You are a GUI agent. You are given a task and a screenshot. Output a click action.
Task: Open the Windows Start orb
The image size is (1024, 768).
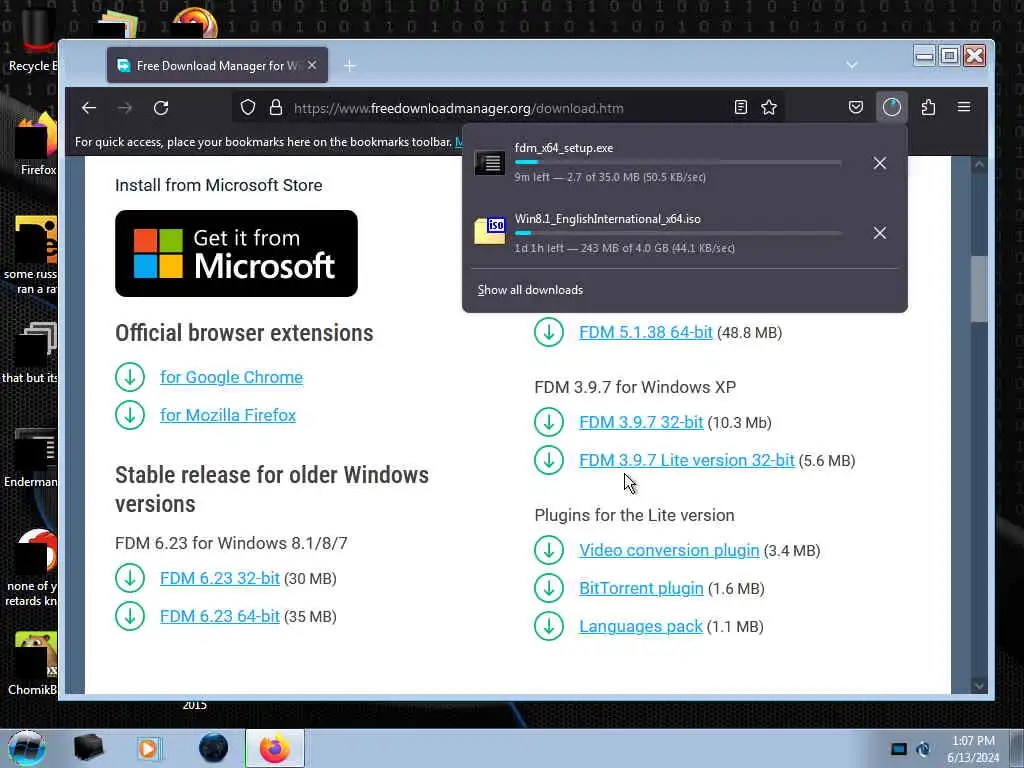(27, 748)
